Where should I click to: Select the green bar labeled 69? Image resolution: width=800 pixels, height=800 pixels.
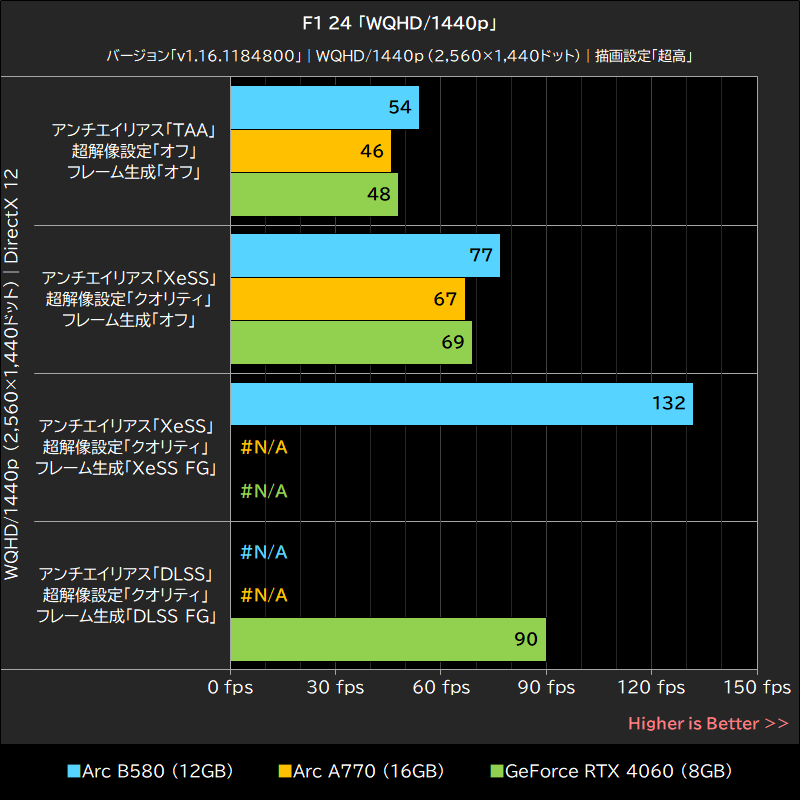coord(351,342)
